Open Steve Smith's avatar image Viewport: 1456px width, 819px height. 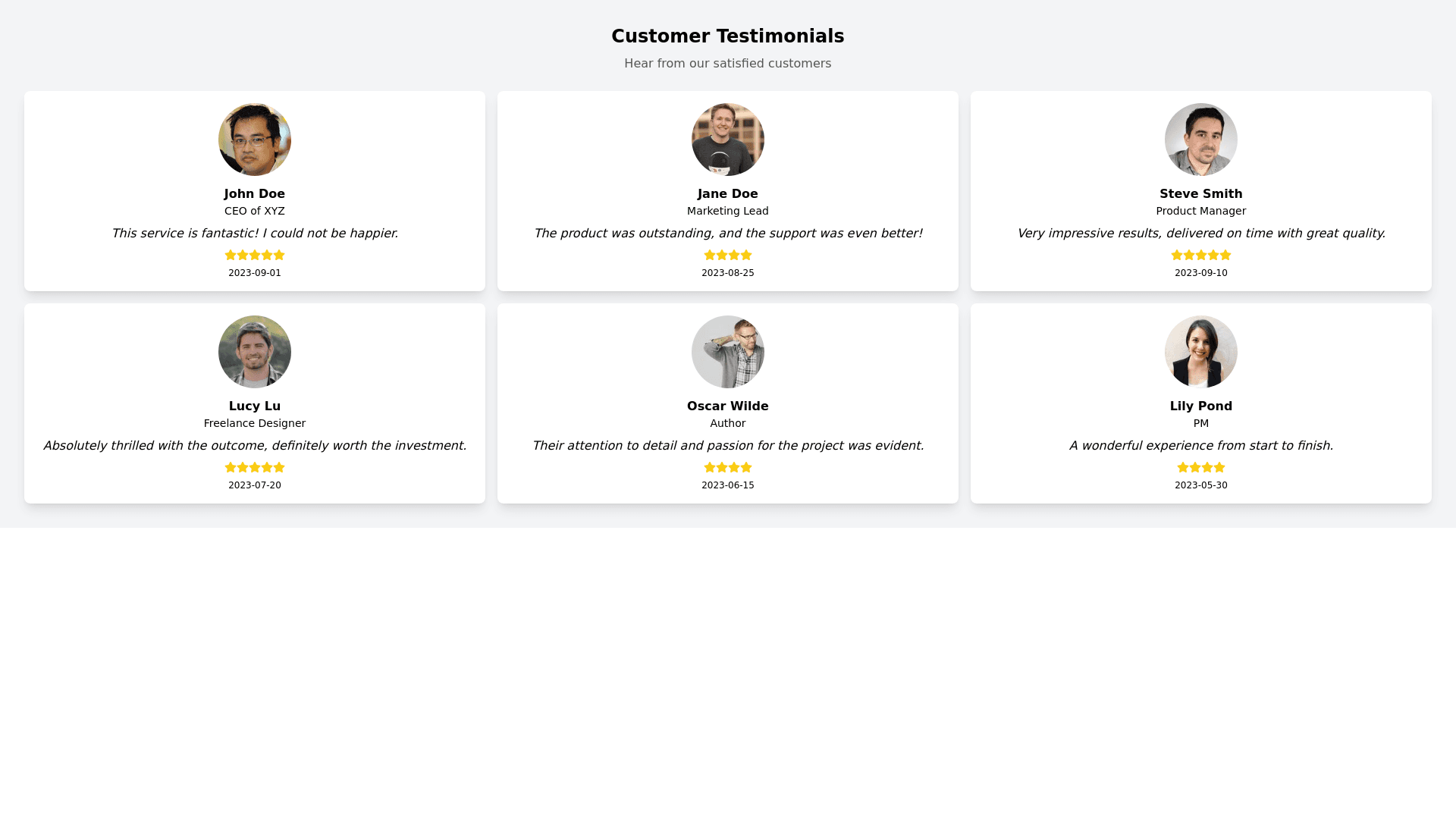1201,140
